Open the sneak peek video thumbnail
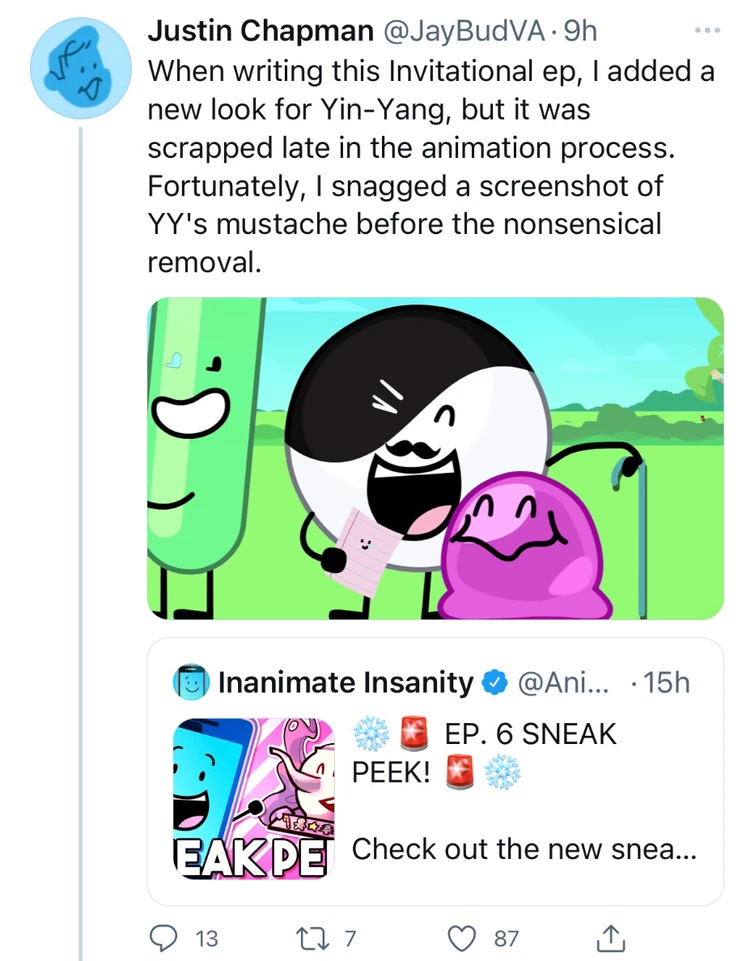The width and height of the screenshot is (755, 961). [x=254, y=798]
